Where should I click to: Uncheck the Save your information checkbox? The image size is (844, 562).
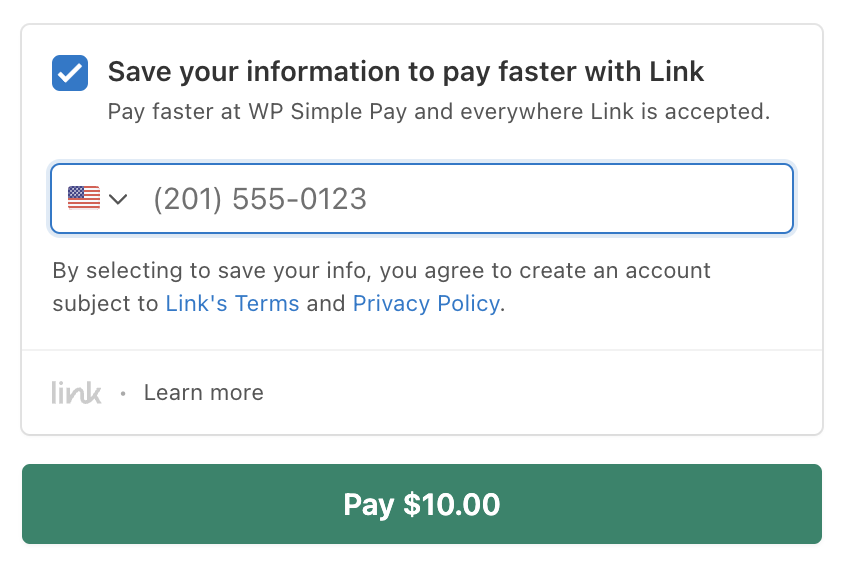[x=70, y=73]
